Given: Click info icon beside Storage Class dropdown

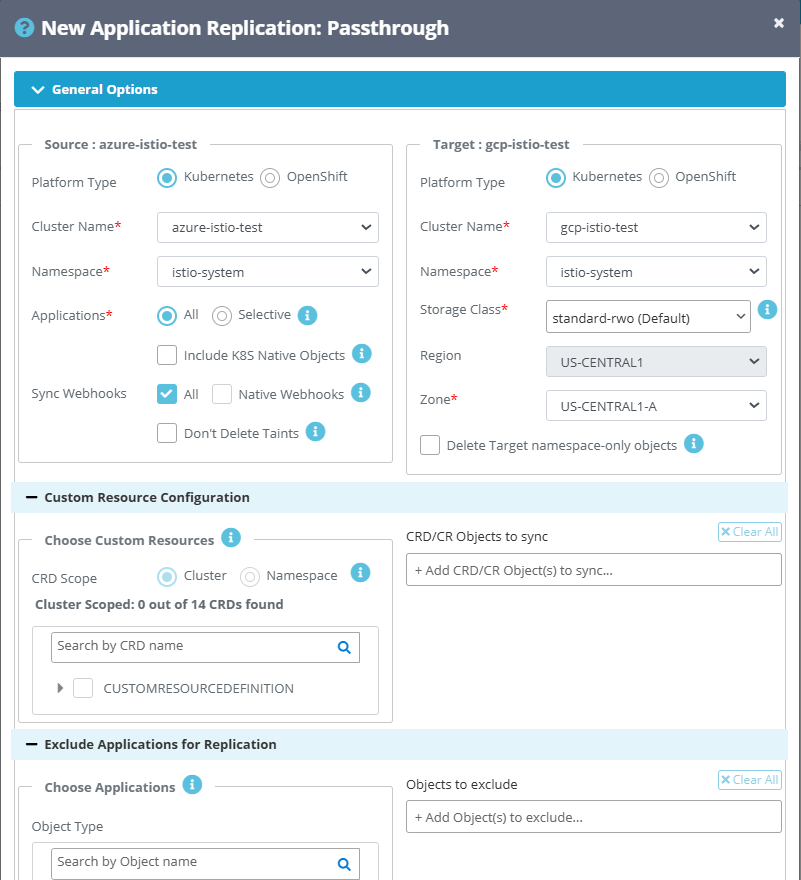Looking at the screenshot, I should tap(767, 309).
